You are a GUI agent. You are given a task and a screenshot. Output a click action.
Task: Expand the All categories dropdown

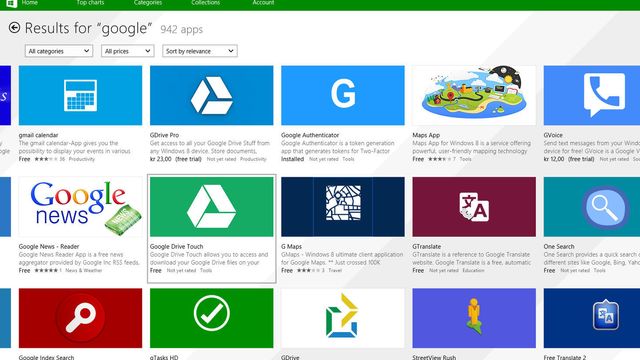[x=59, y=51]
